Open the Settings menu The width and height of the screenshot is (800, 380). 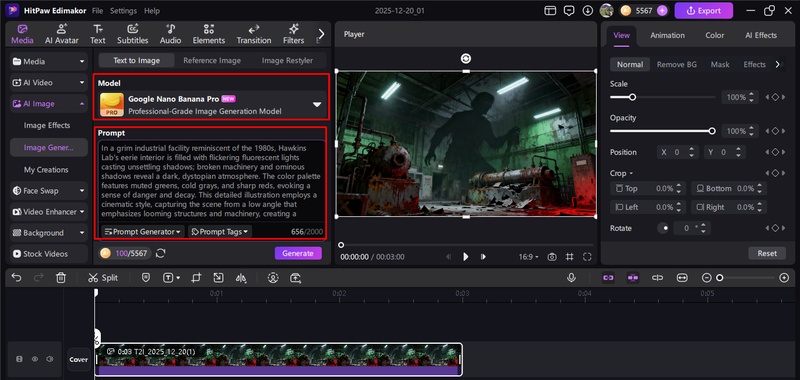(x=123, y=11)
